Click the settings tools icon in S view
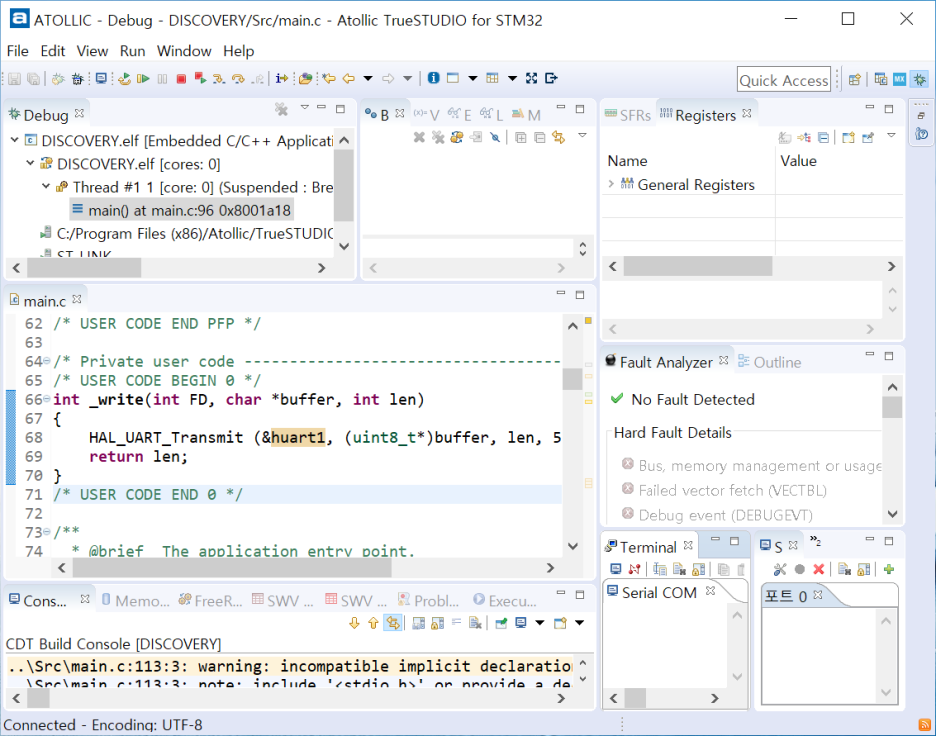Image resolution: width=936 pixels, height=736 pixels. pyautogui.click(x=780, y=569)
